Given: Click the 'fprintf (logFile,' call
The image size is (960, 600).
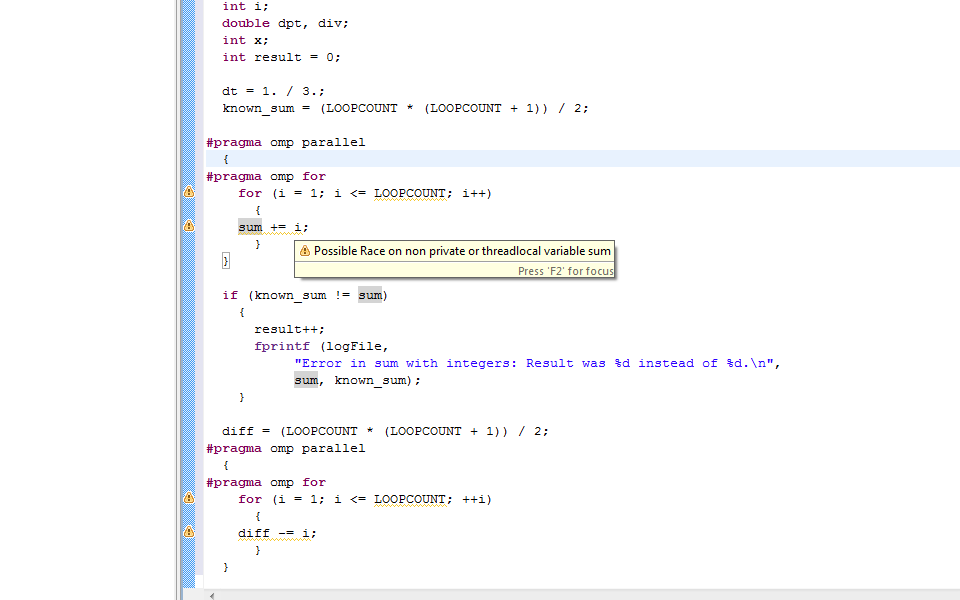Looking at the screenshot, I should [321, 347].
